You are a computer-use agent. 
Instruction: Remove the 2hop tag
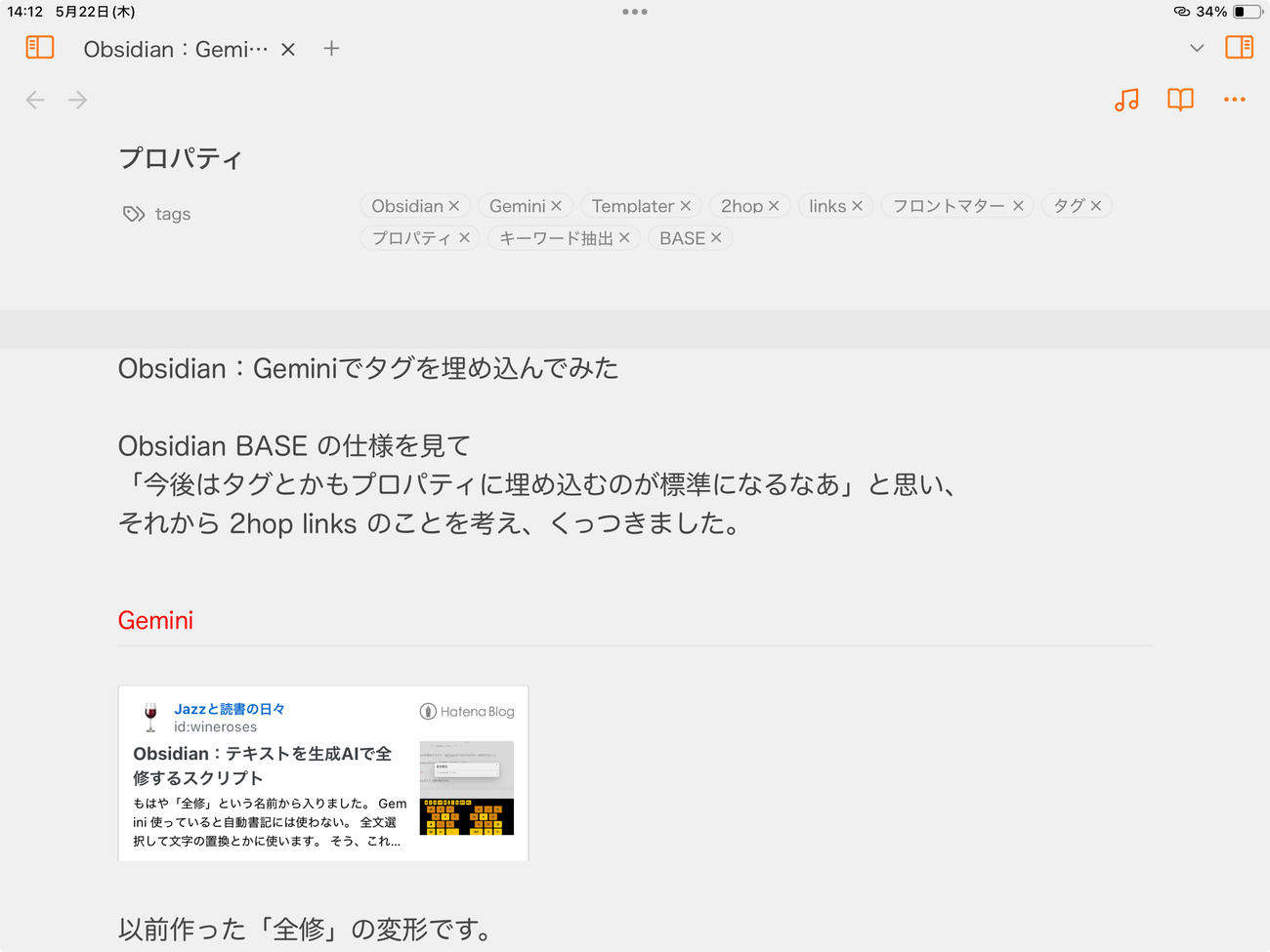(774, 206)
